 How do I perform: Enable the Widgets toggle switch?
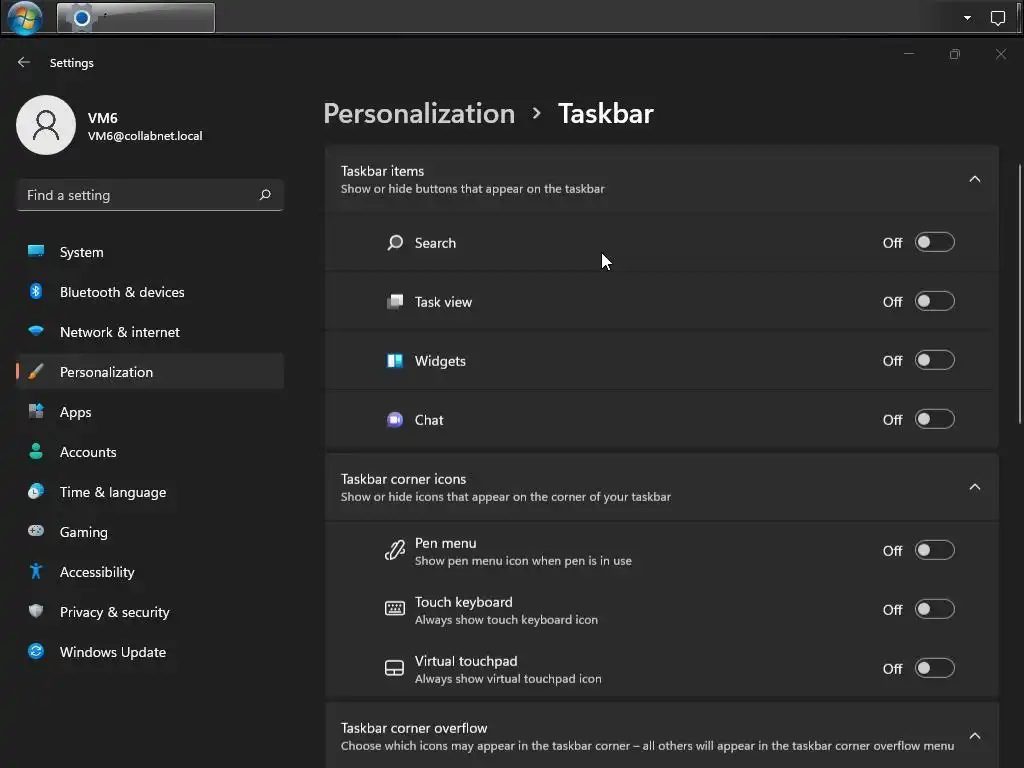934,361
